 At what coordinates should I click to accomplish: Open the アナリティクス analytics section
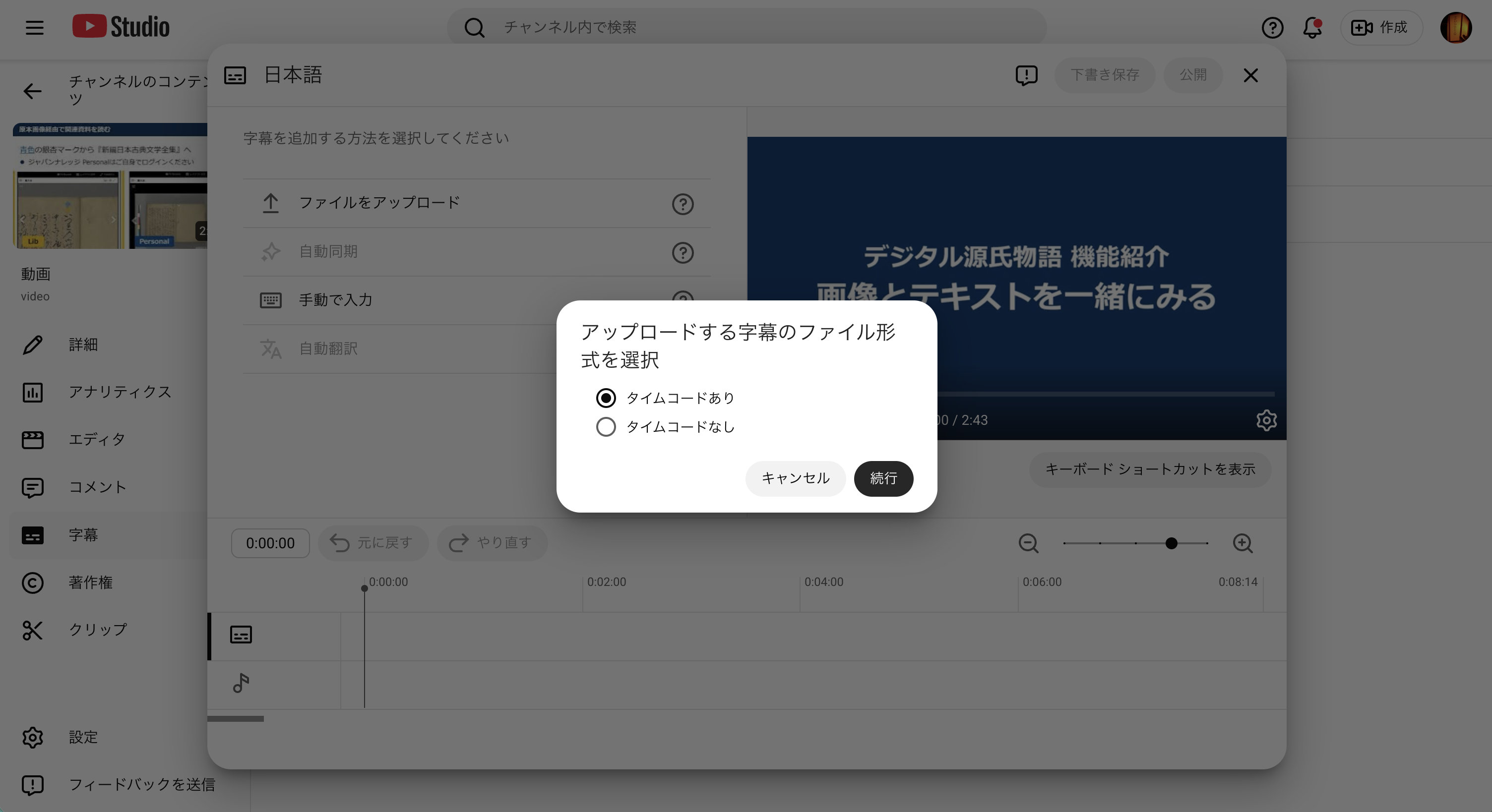(120, 392)
